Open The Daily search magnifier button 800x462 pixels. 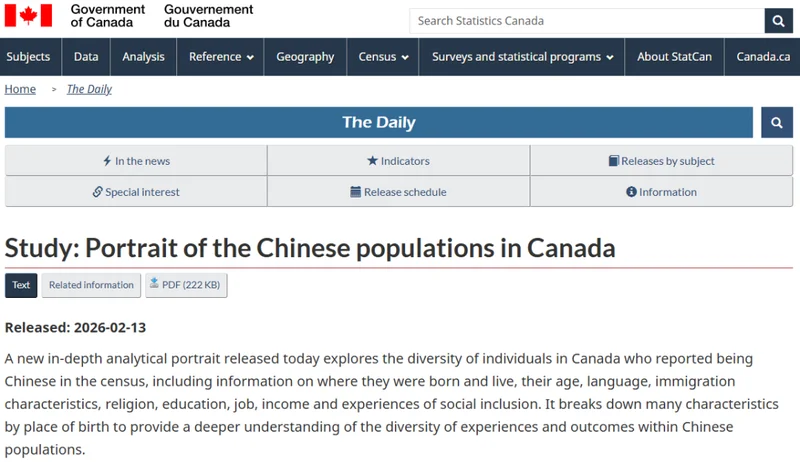click(776, 123)
